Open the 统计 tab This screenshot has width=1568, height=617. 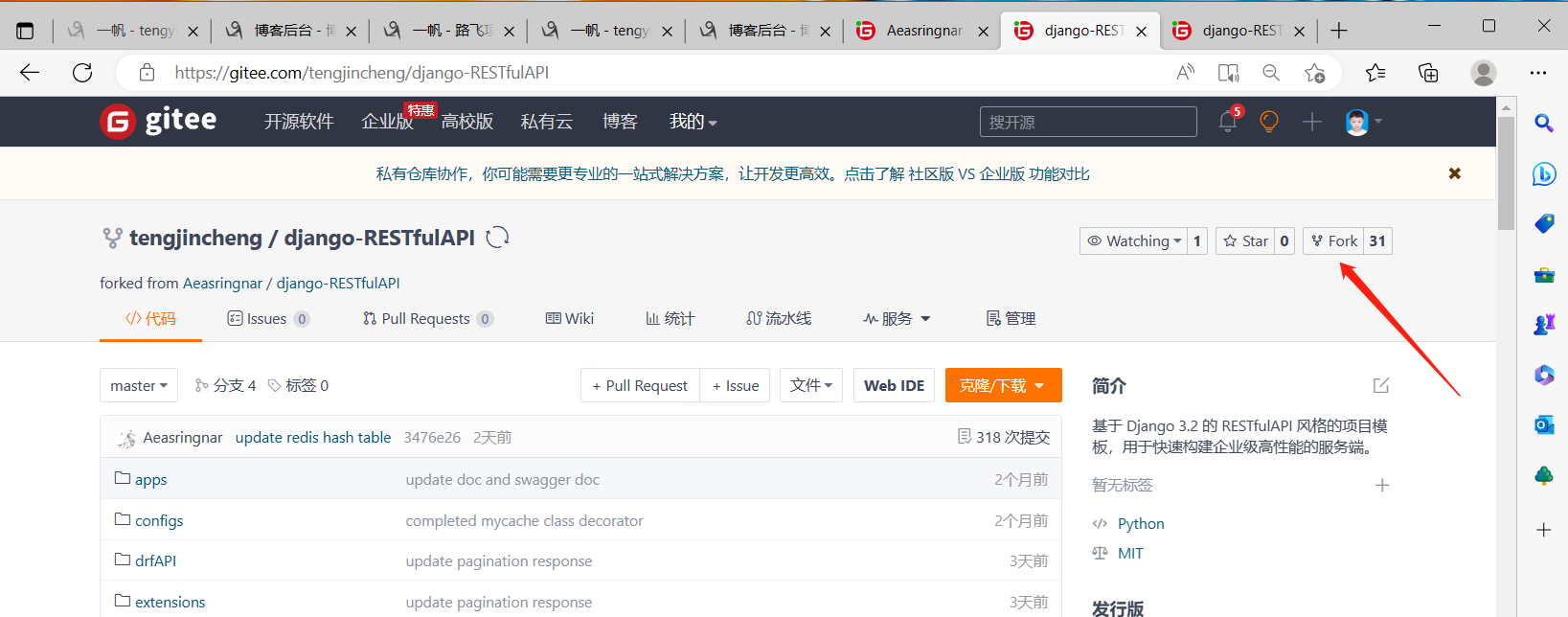tap(670, 318)
